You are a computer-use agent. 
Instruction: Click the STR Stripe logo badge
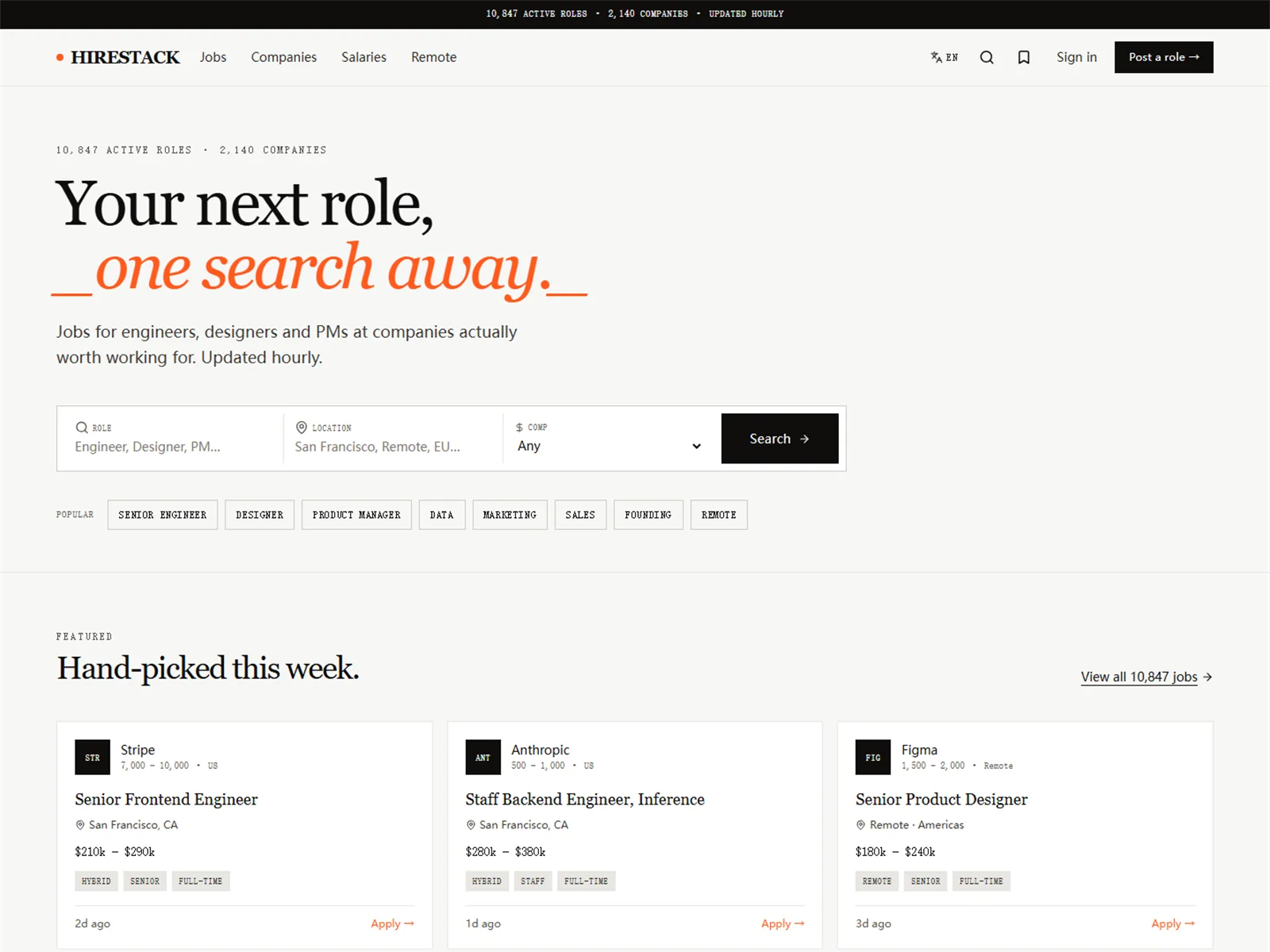(92, 758)
